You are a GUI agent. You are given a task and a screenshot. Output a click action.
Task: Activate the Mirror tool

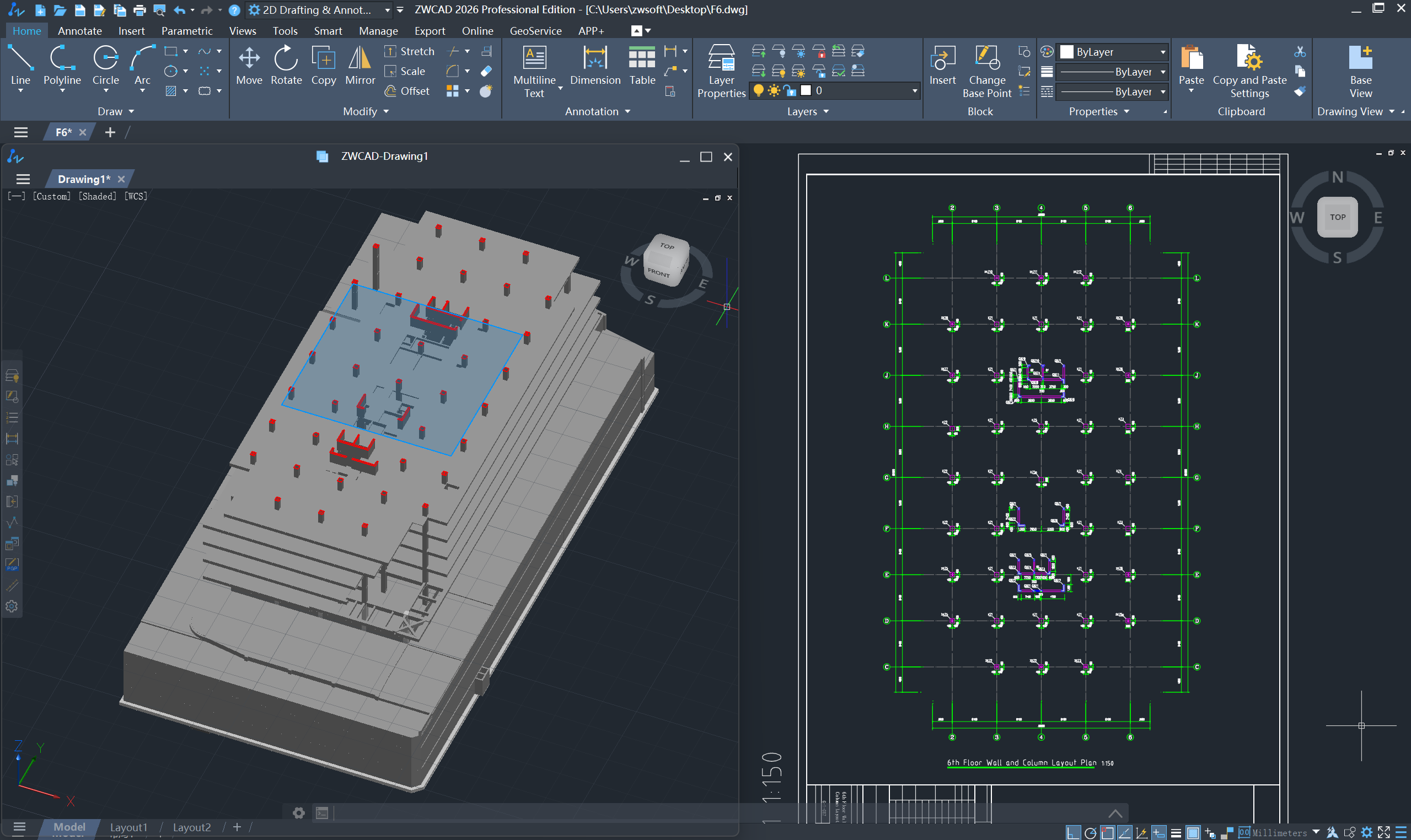pyautogui.click(x=360, y=65)
